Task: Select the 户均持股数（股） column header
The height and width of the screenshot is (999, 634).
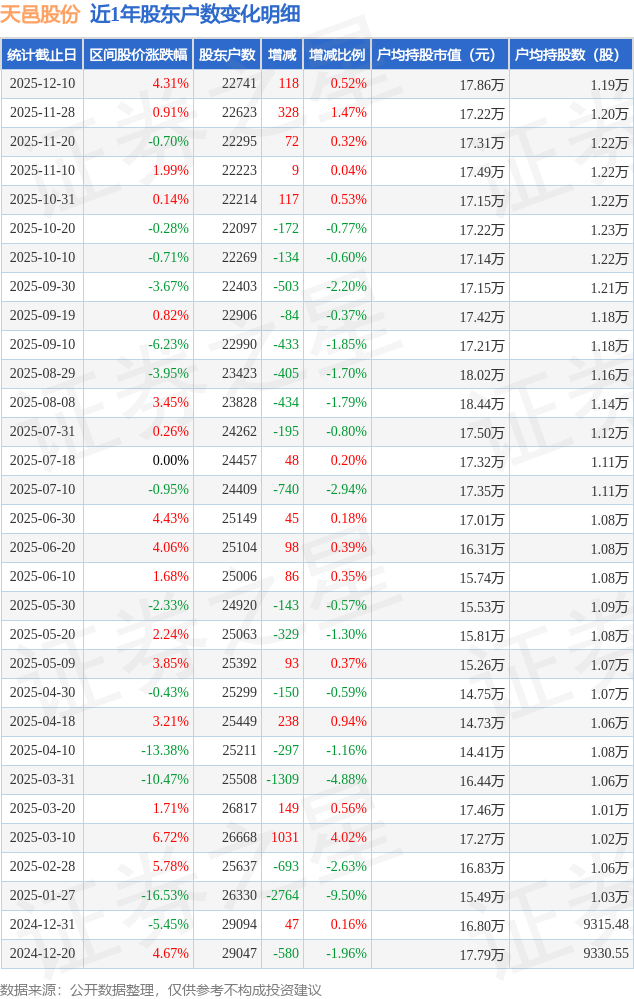Action: point(570,55)
